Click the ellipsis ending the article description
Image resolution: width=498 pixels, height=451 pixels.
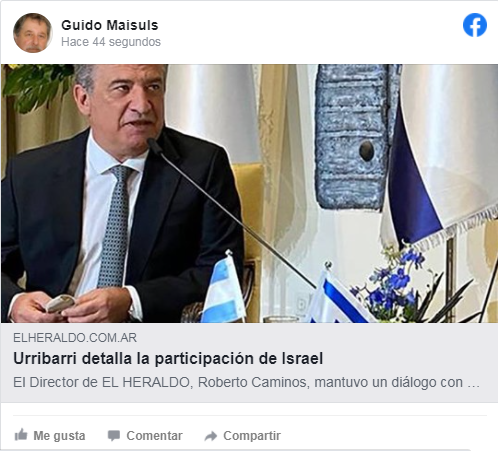point(473,383)
